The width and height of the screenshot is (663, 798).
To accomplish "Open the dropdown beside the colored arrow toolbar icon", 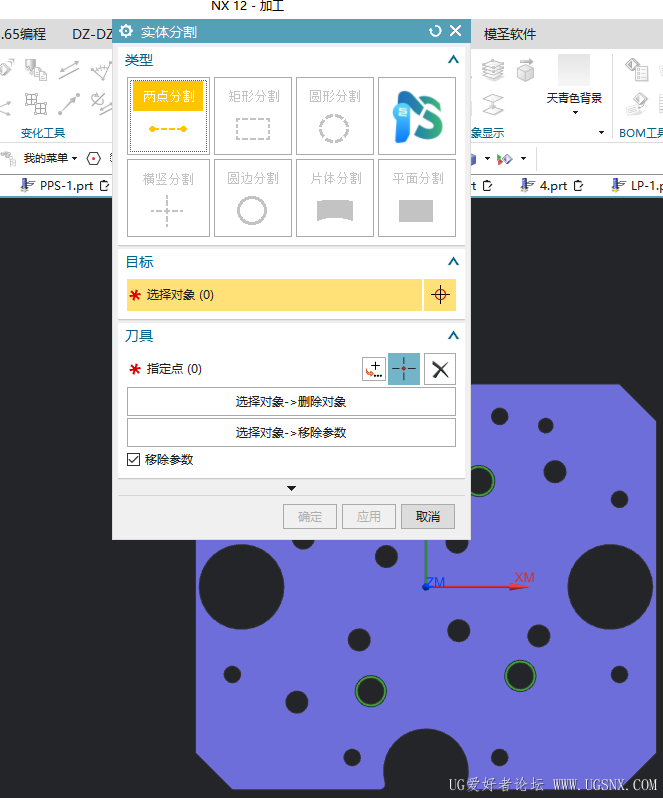I will (524, 159).
